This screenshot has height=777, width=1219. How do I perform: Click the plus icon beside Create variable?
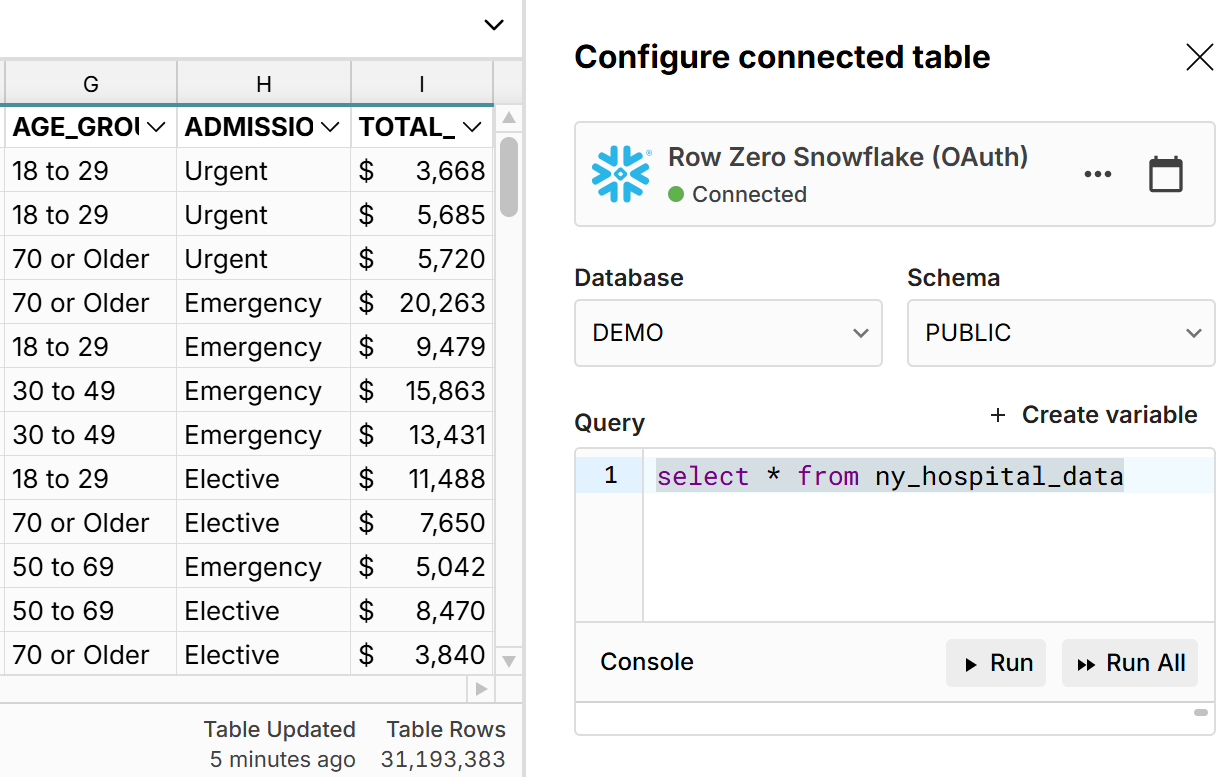tap(997, 415)
